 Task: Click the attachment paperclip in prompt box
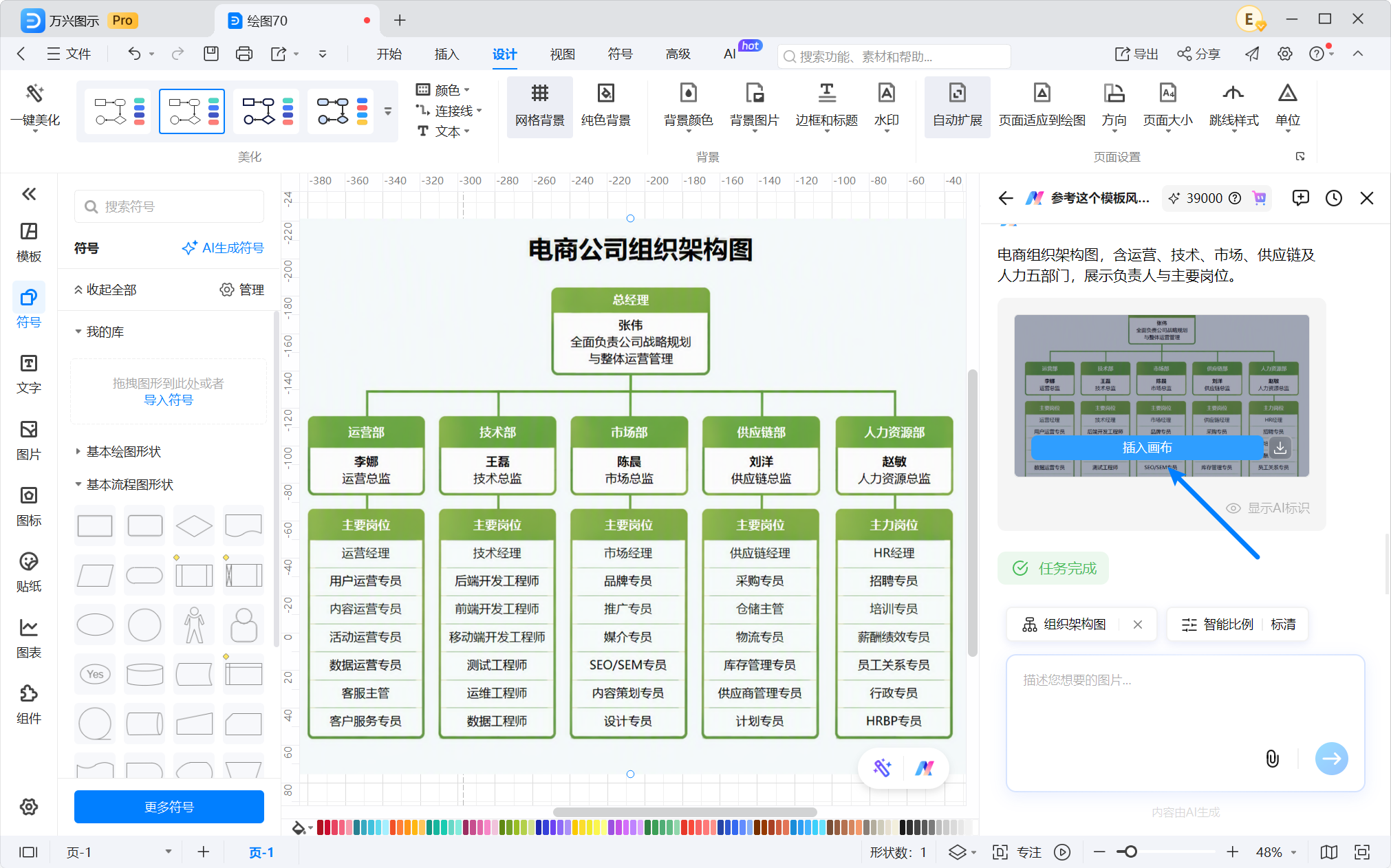click(x=1272, y=758)
